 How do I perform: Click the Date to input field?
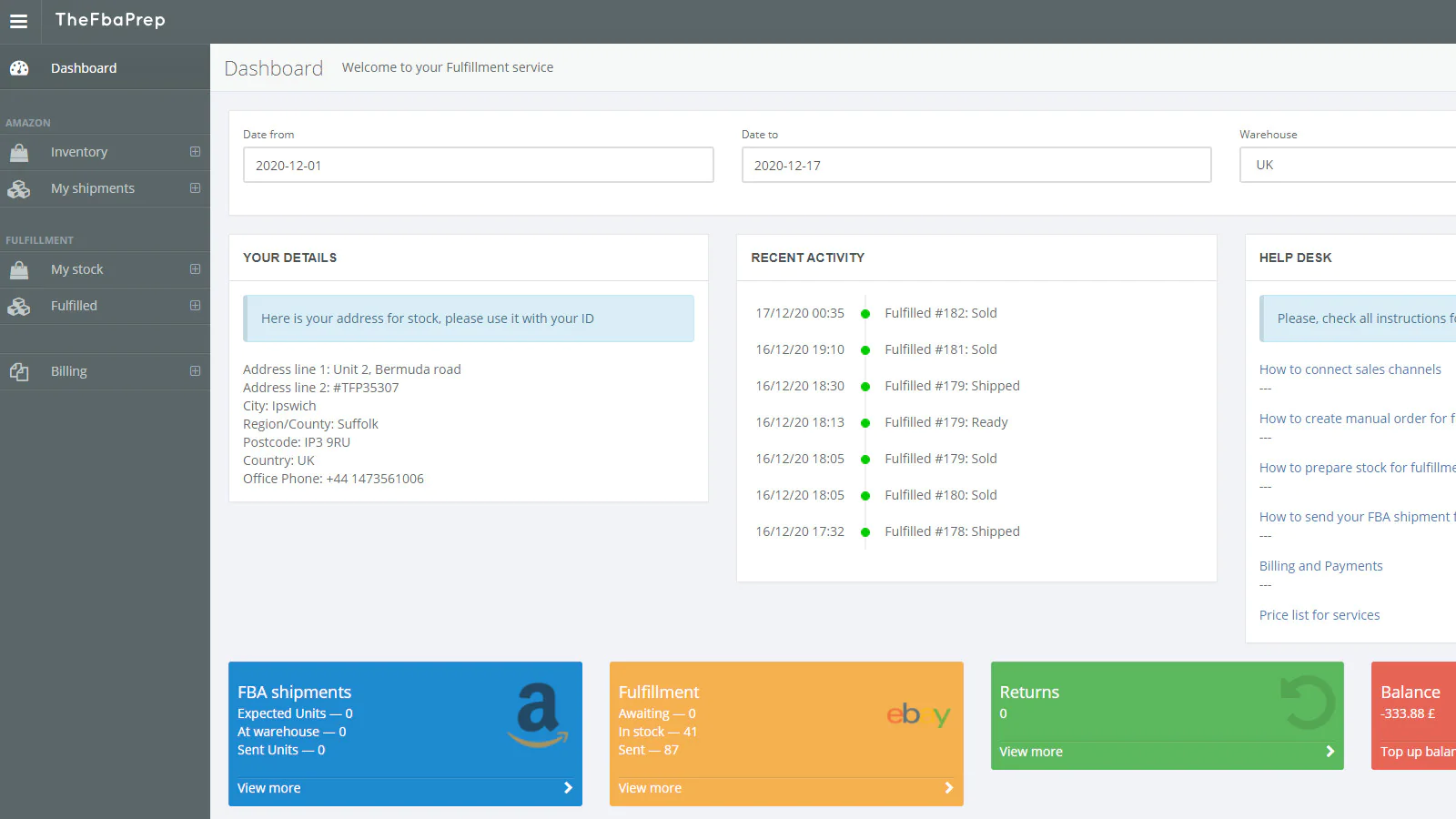pos(976,165)
